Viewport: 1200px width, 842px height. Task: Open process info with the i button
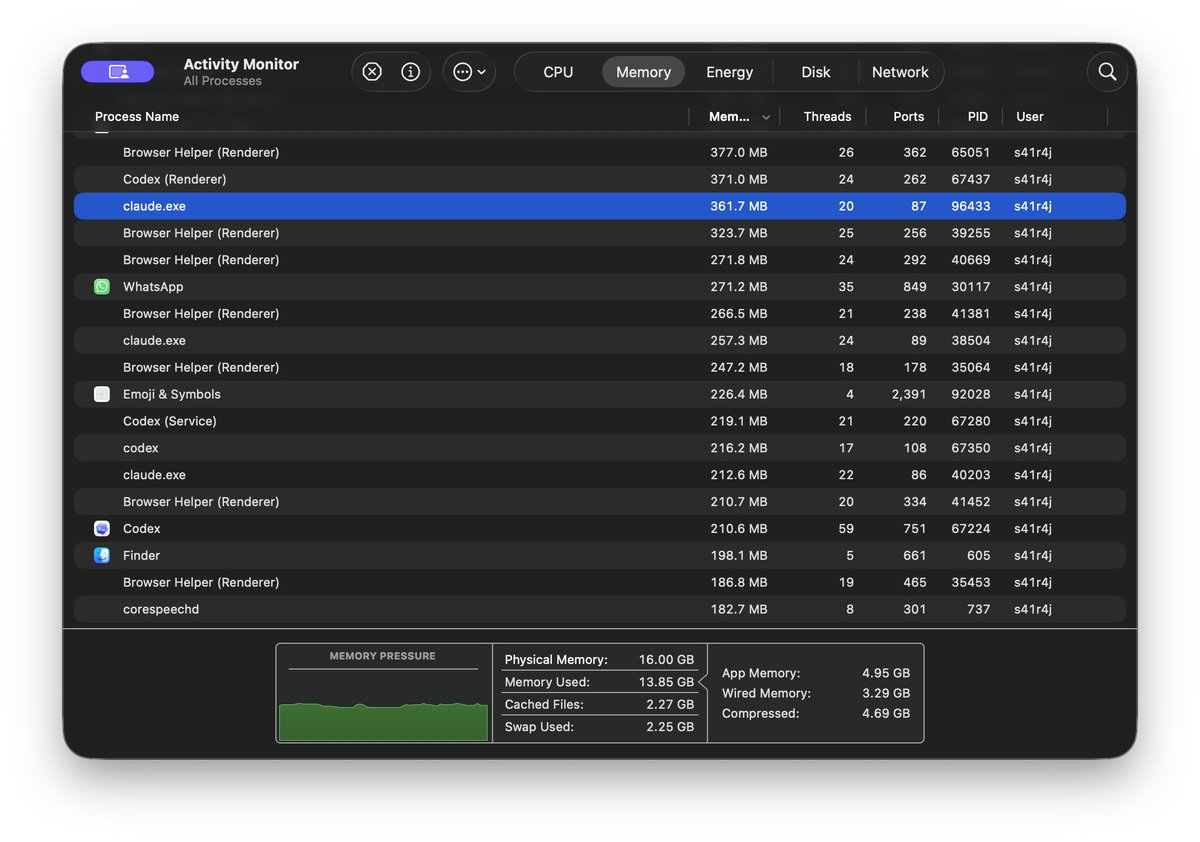[x=410, y=72]
